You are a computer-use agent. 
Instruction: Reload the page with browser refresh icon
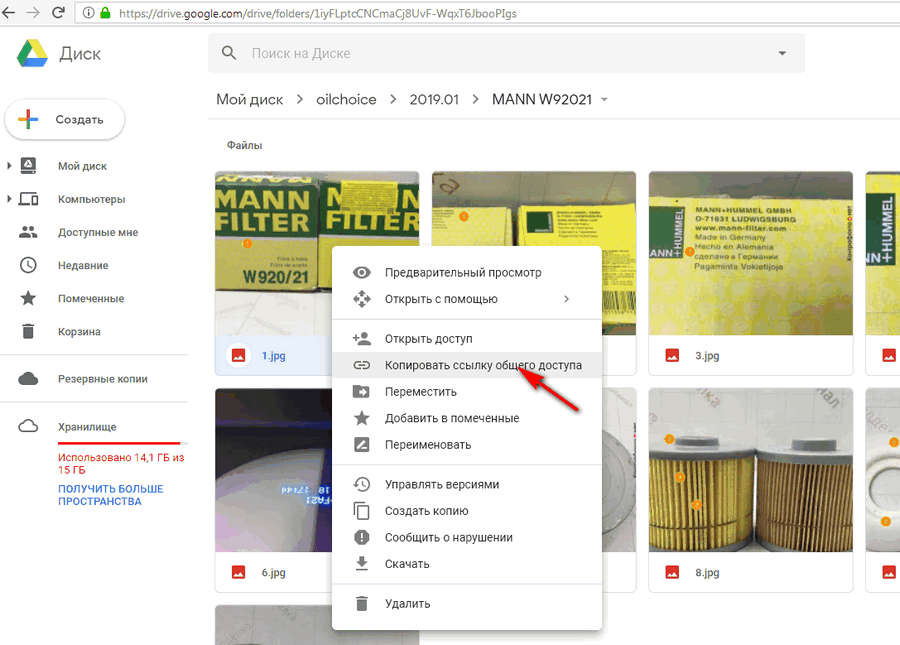[58, 14]
